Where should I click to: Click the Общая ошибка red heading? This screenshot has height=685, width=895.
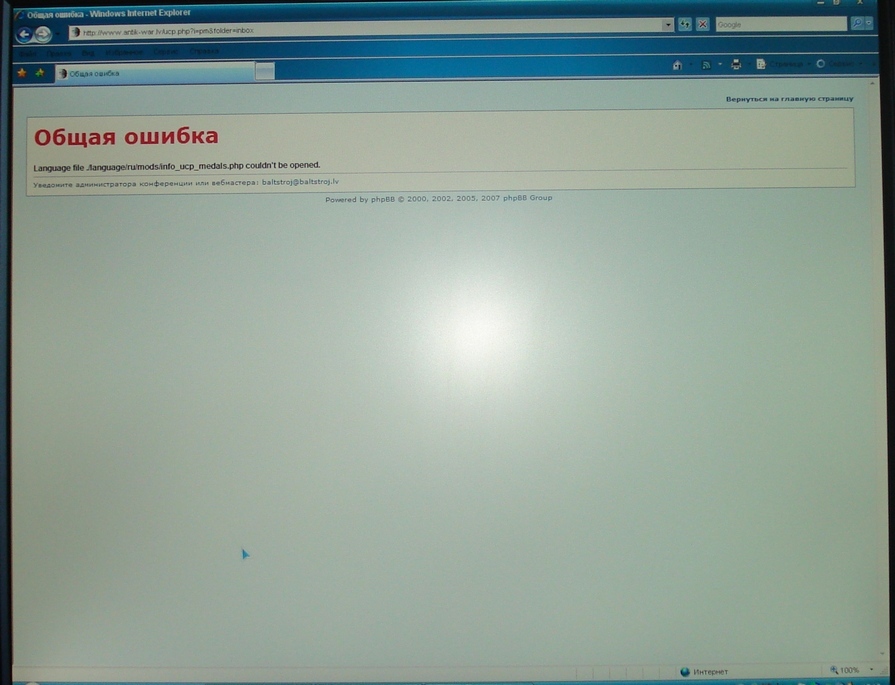coord(126,137)
